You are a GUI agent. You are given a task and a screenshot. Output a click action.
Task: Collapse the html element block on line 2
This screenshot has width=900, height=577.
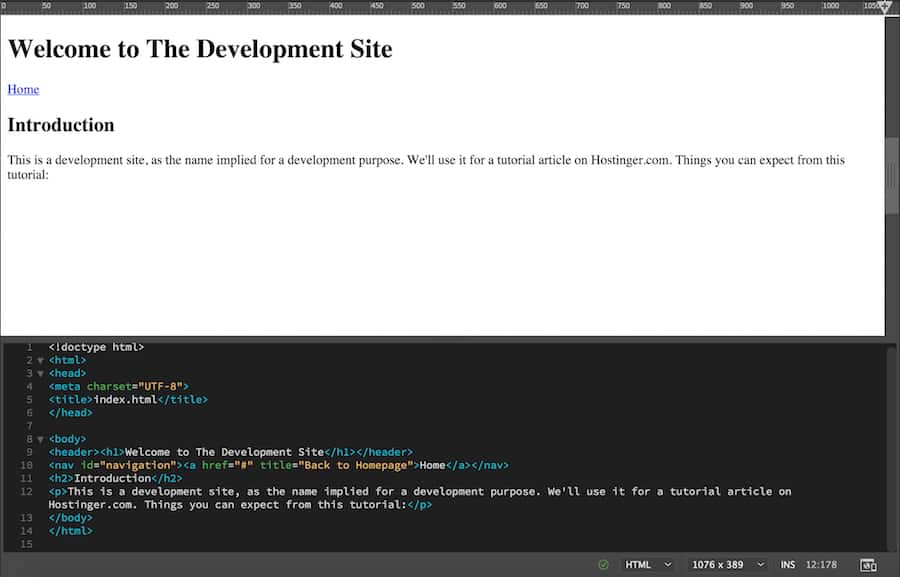tap(39, 360)
